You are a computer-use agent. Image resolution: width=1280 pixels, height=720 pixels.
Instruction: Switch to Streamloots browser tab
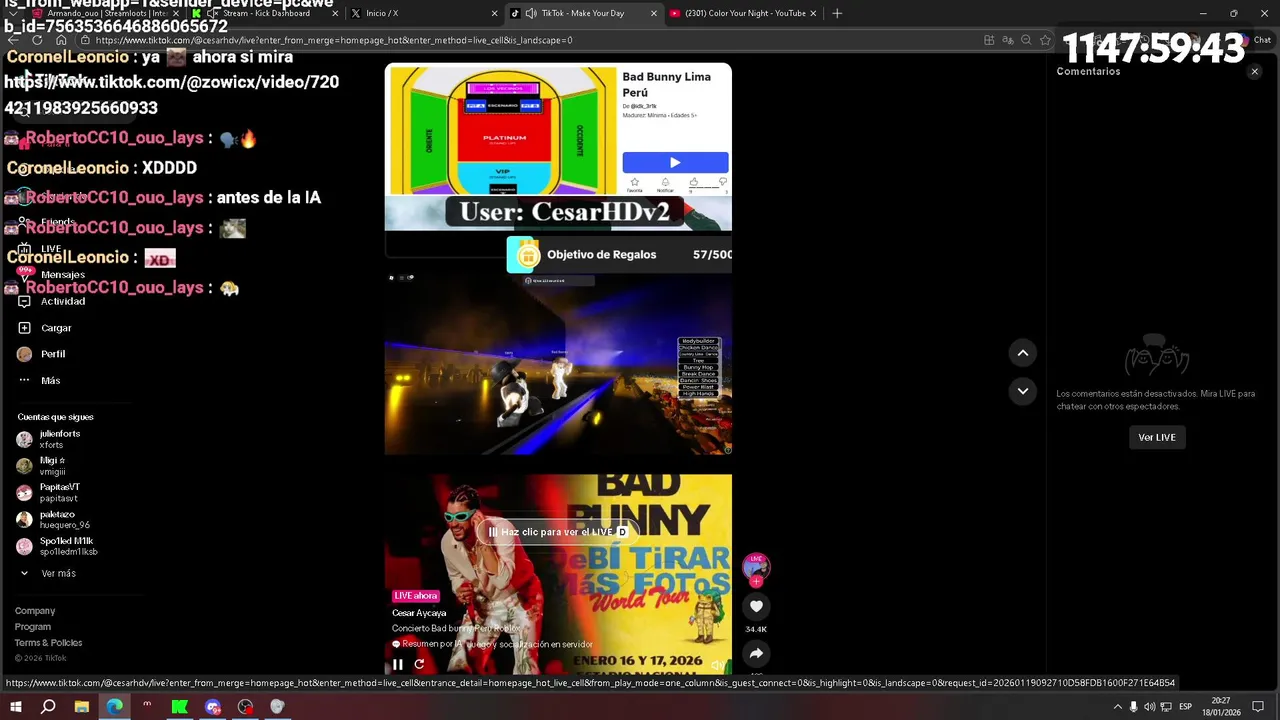coord(105,13)
